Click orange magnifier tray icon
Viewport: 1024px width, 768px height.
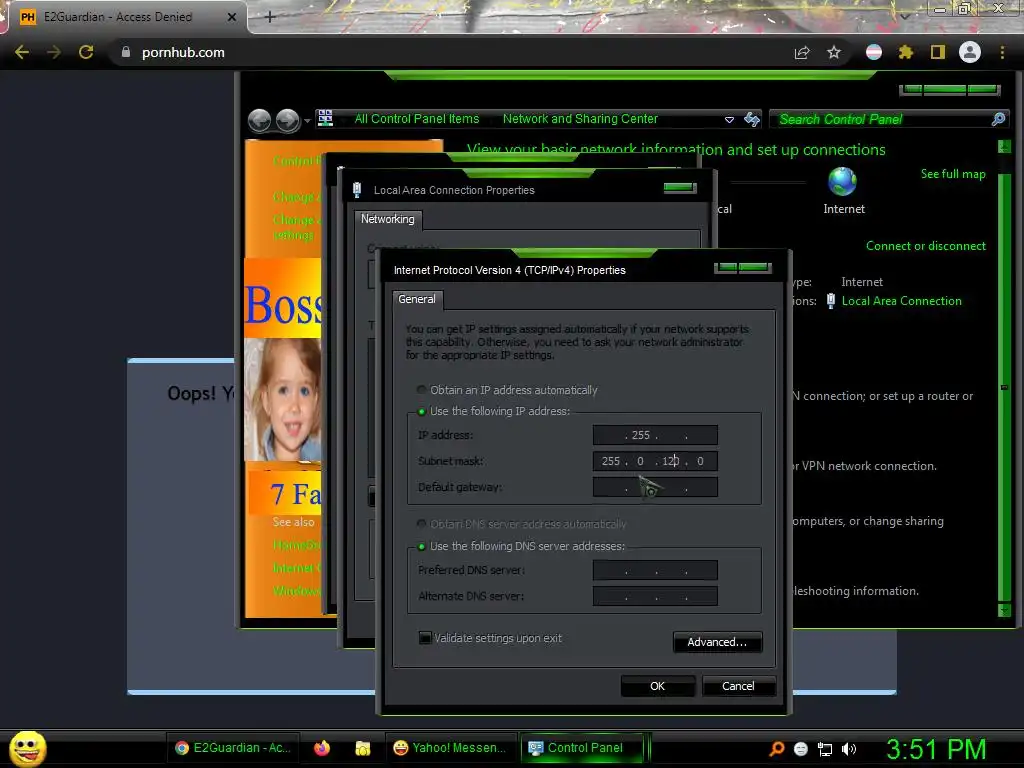(776, 748)
